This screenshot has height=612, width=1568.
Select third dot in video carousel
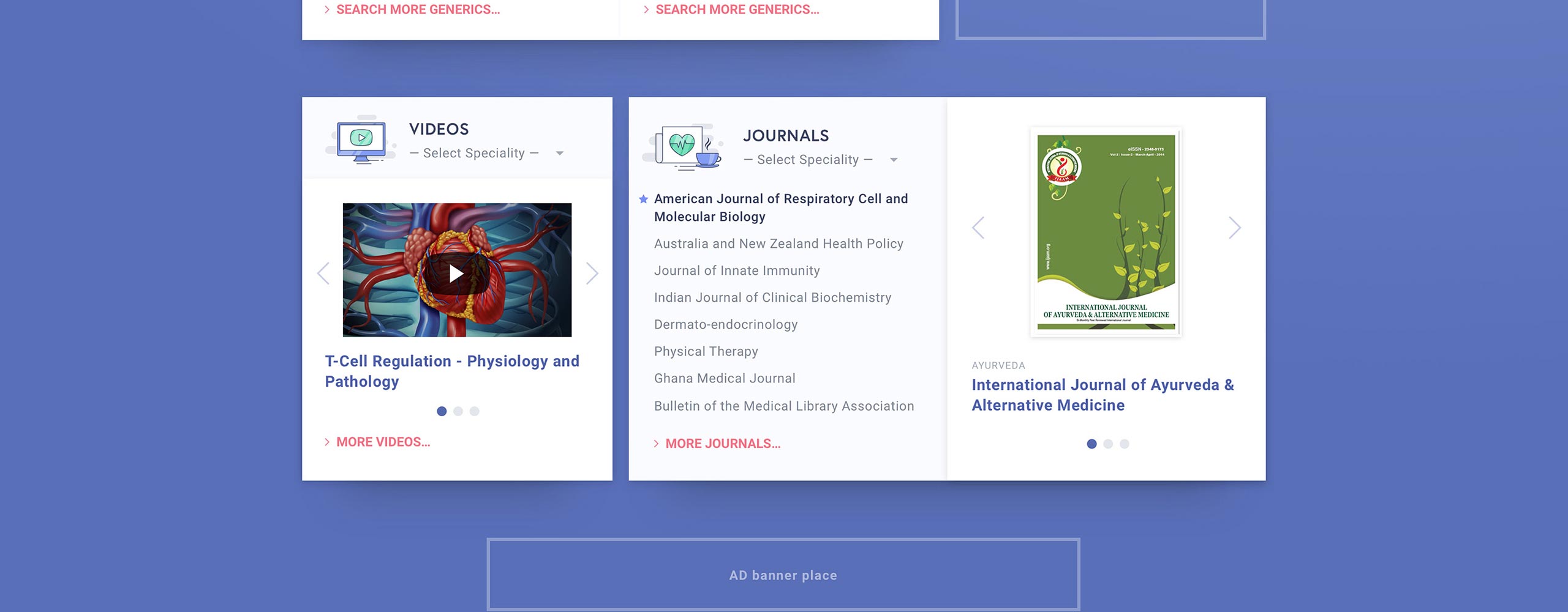coord(475,411)
